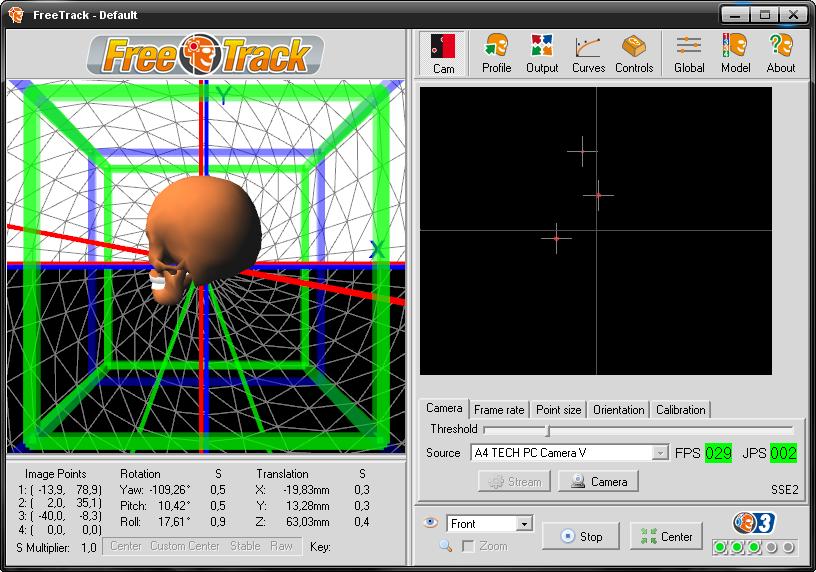Screen dimensions: 816x572
Task: Open the Output settings icon
Action: point(542,54)
